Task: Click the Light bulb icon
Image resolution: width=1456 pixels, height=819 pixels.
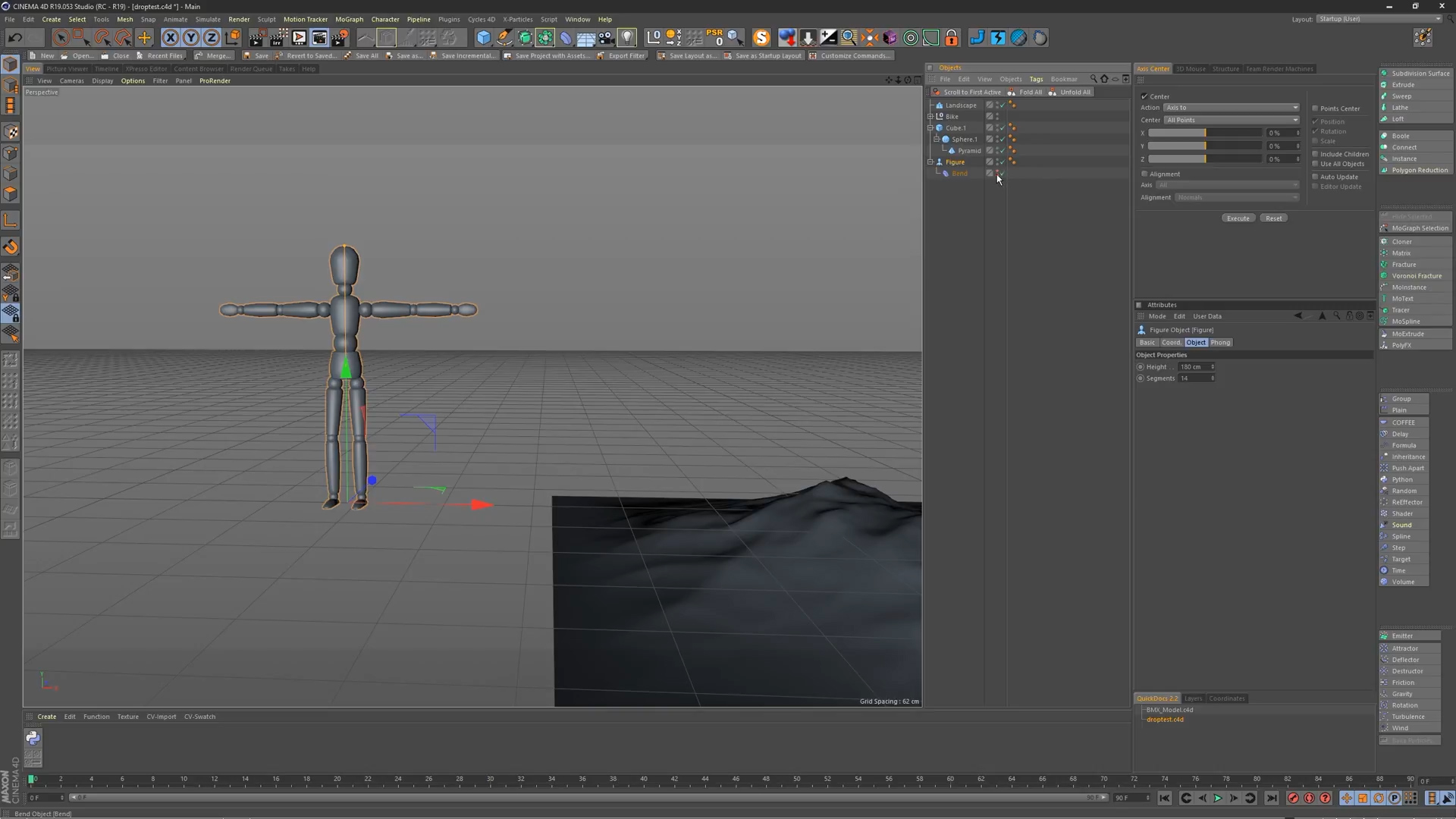Action: click(x=627, y=37)
